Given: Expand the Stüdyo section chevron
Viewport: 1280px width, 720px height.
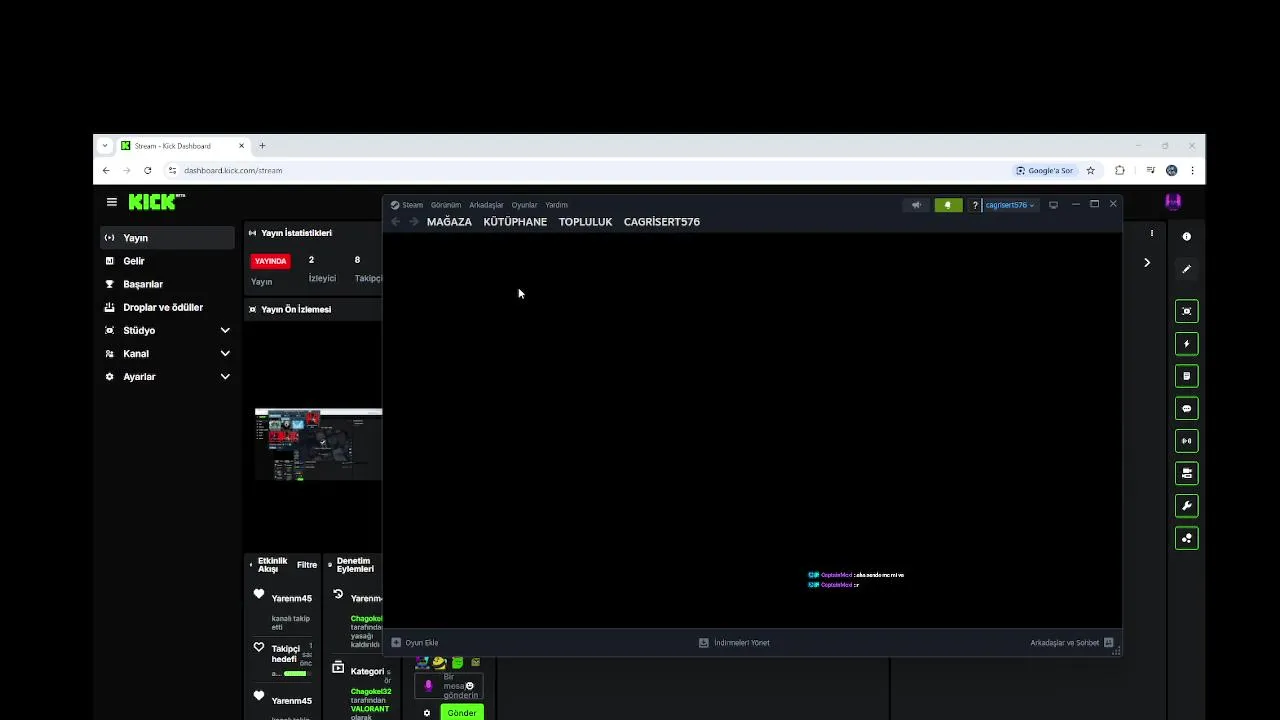Looking at the screenshot, I should [x=225, y=330].
